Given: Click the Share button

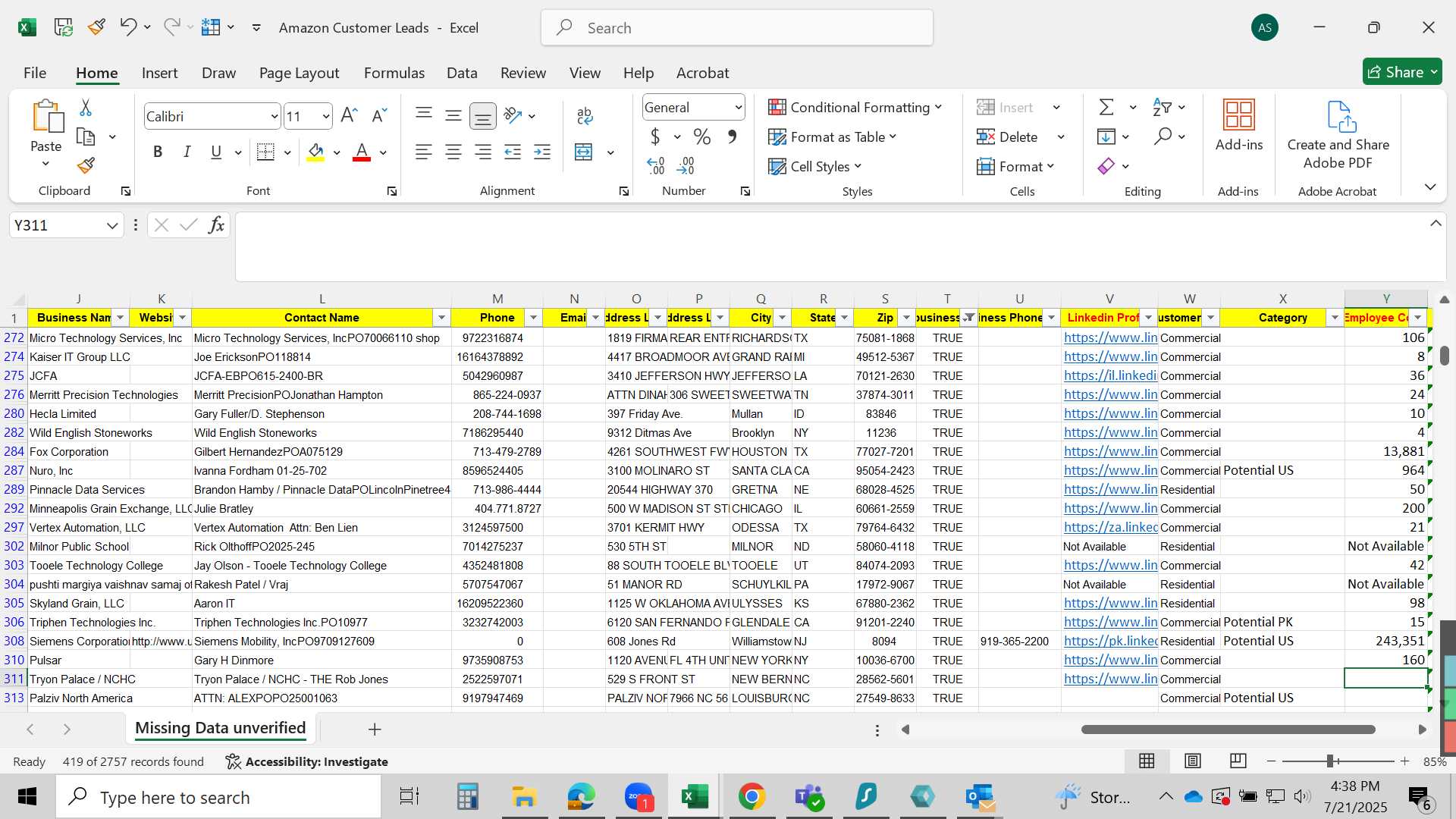Looking at the screenshot, I should (x=1402, y=72).
